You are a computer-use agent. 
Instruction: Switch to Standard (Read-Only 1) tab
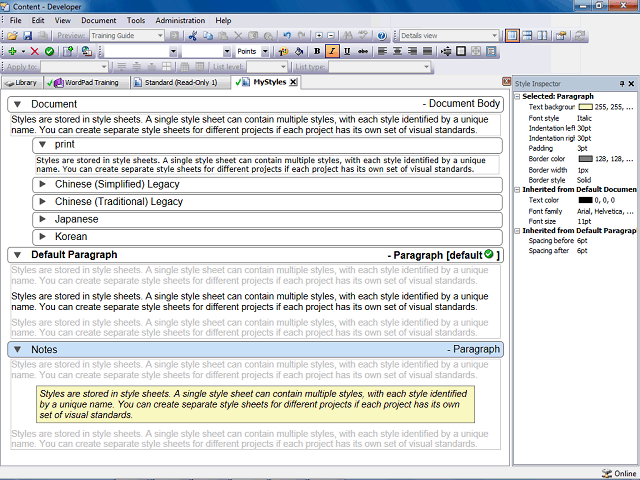(178, 82)
